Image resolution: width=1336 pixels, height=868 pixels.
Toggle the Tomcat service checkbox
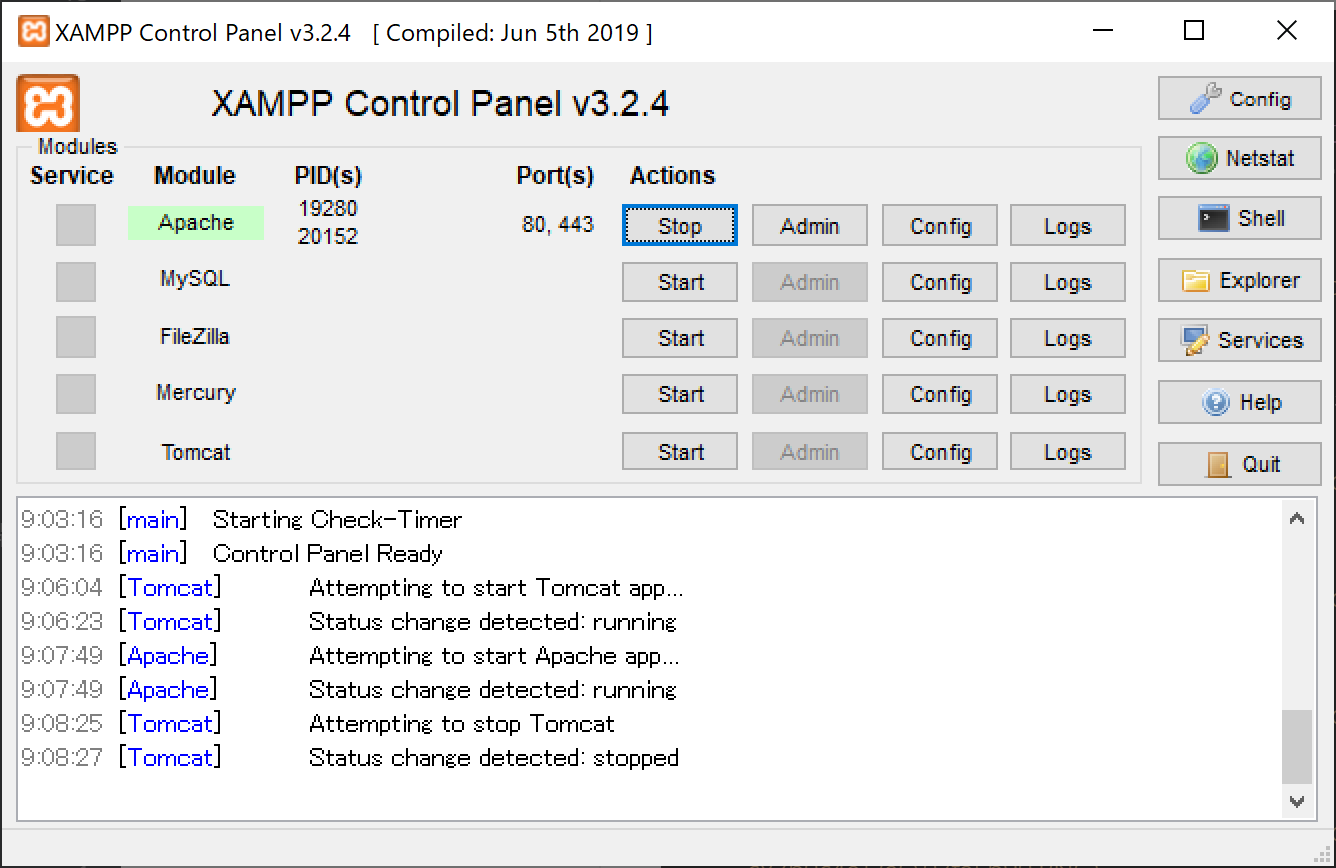[76, 451]
